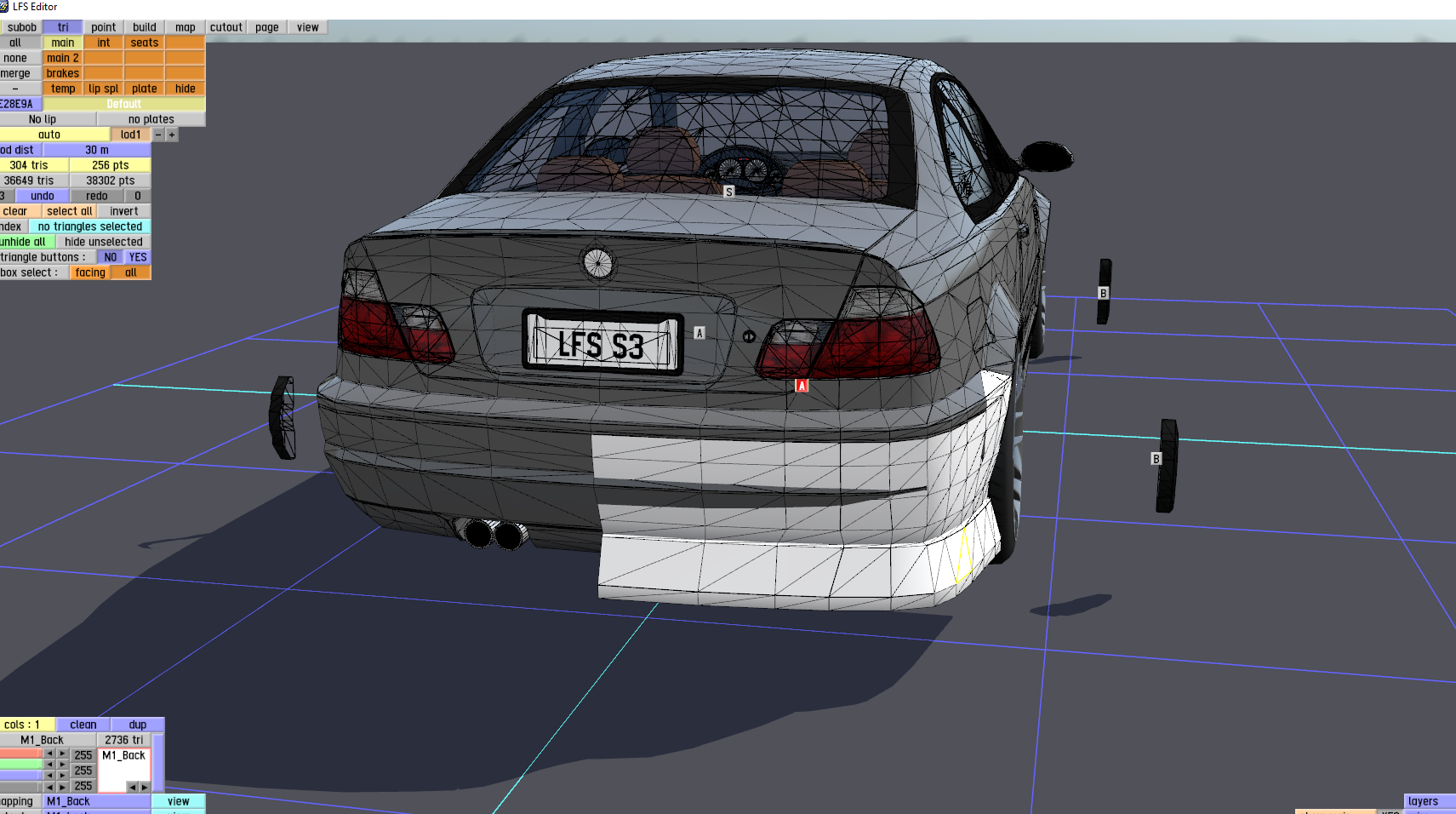This screenshot has width=1456, height=814.
Task: Click the green colour slider
Action: coord(21,765)
